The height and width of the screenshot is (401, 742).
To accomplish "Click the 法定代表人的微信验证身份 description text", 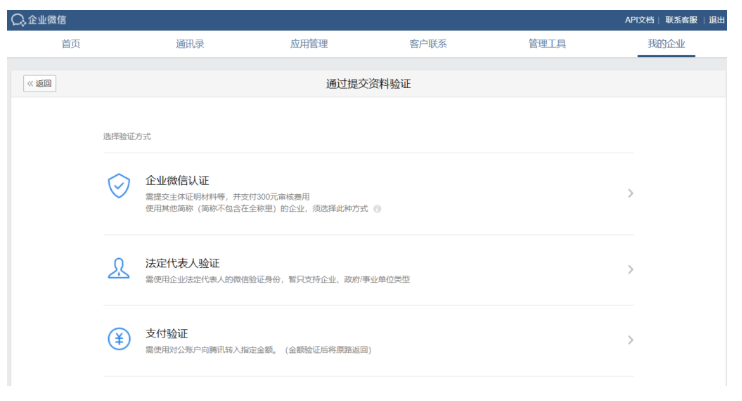I will 277,279.
